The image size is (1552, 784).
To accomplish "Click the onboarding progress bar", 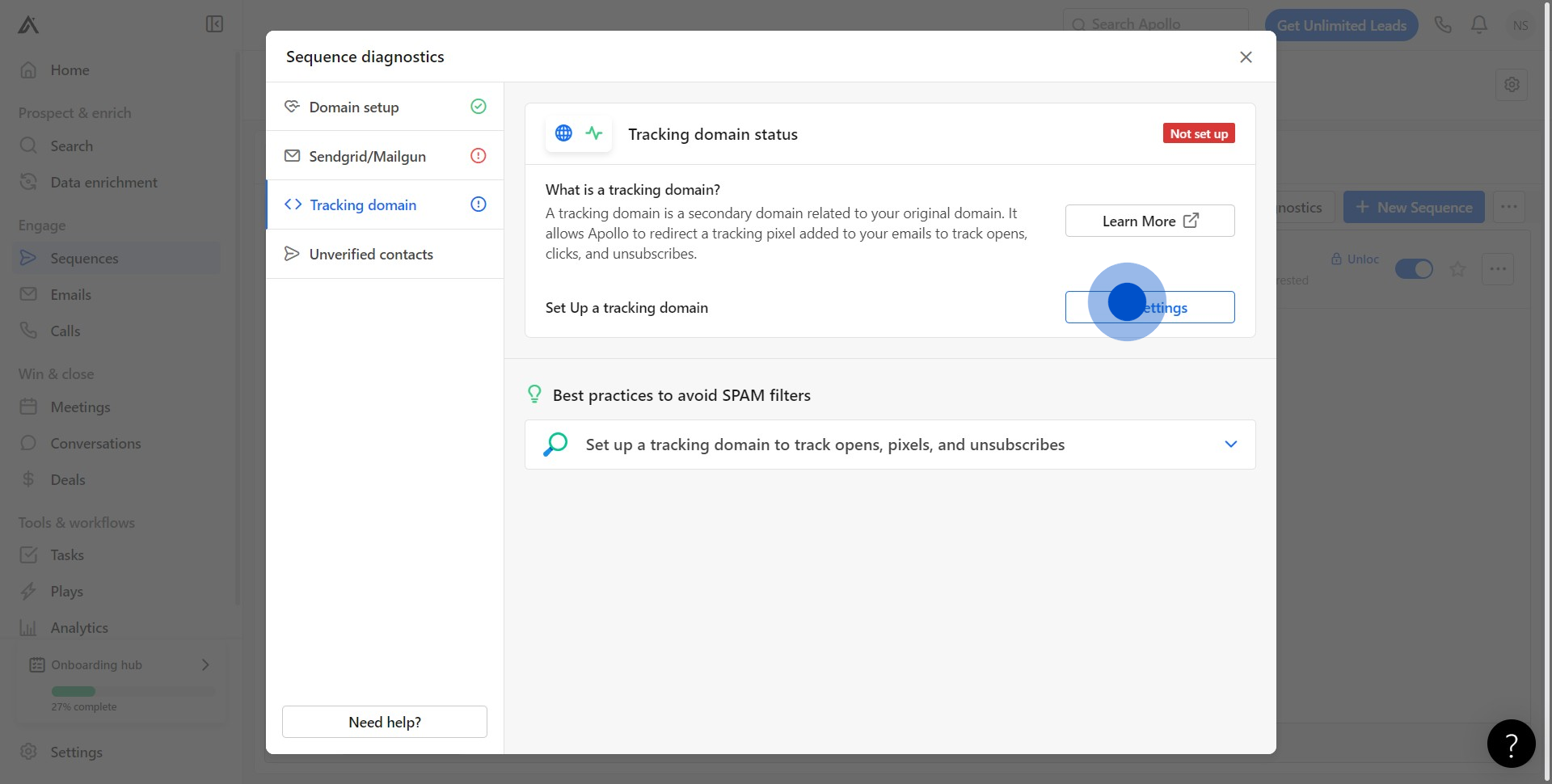I will coord(133,692).
